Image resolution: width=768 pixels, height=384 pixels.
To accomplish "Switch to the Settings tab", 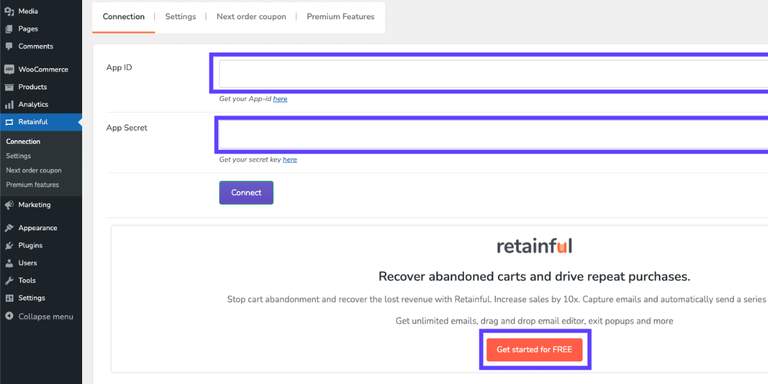I will 180,17.
